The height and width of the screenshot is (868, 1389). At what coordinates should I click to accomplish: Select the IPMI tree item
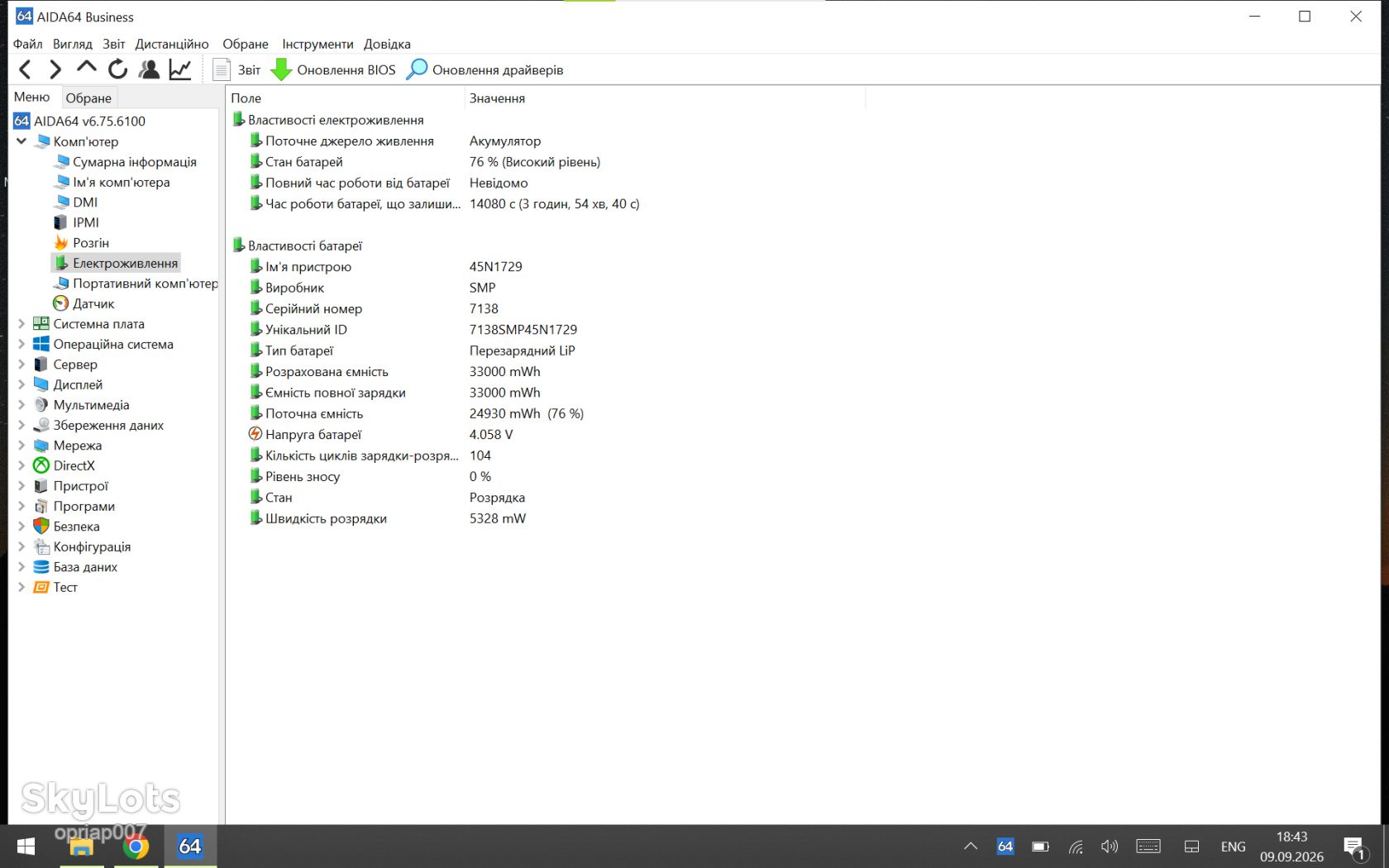point(76,222)
